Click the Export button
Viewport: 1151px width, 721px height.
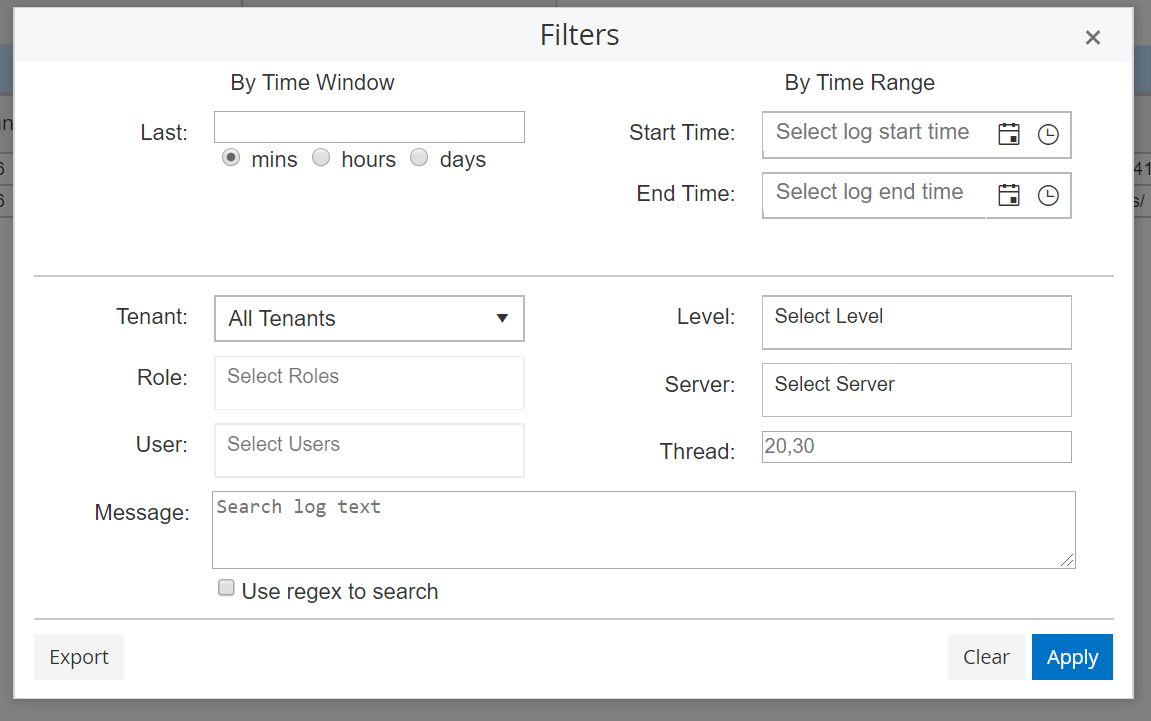coord(79,657)
